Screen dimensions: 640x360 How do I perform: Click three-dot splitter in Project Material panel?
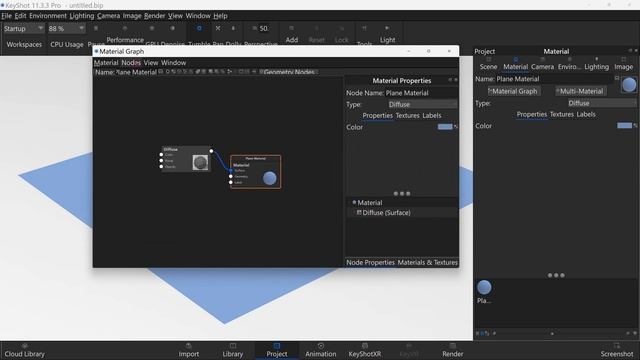tap(556, 276)
